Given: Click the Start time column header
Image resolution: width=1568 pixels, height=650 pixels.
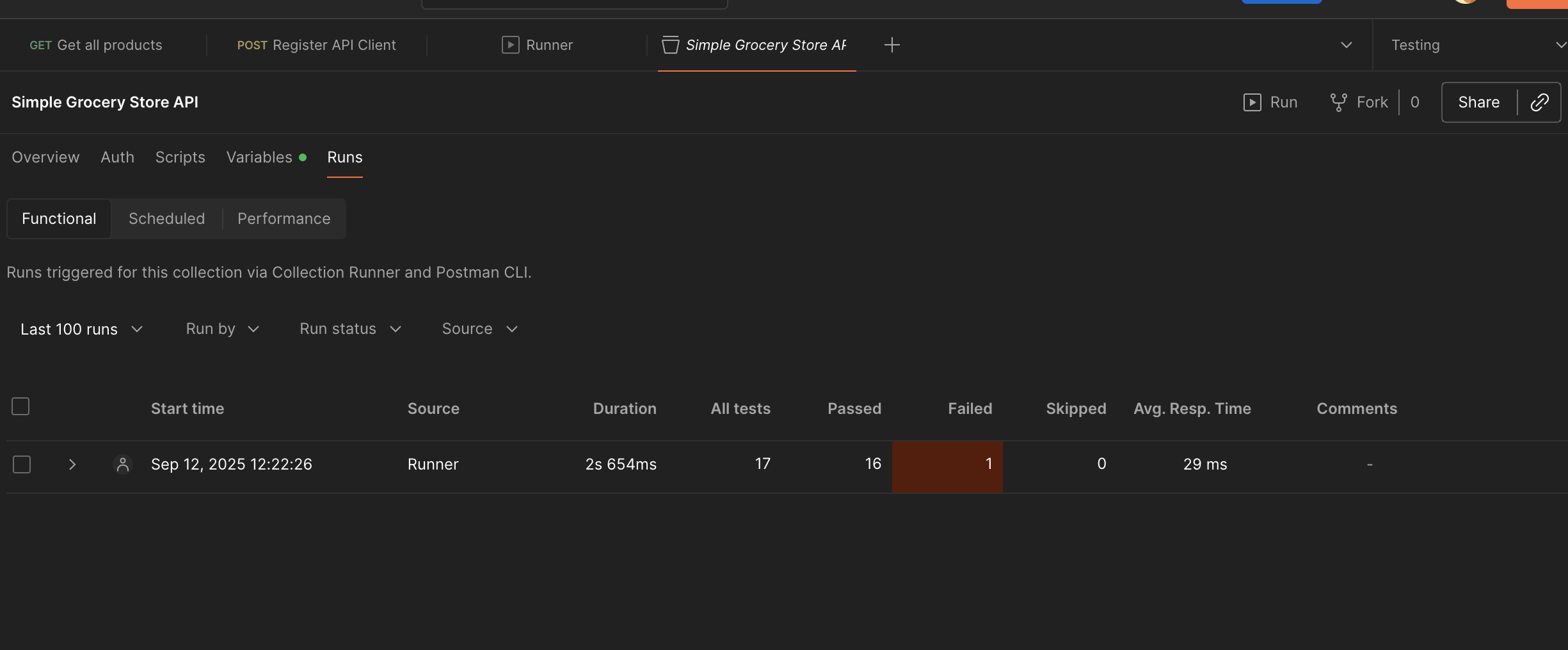Looking at the screenshot, I should 188,409.
